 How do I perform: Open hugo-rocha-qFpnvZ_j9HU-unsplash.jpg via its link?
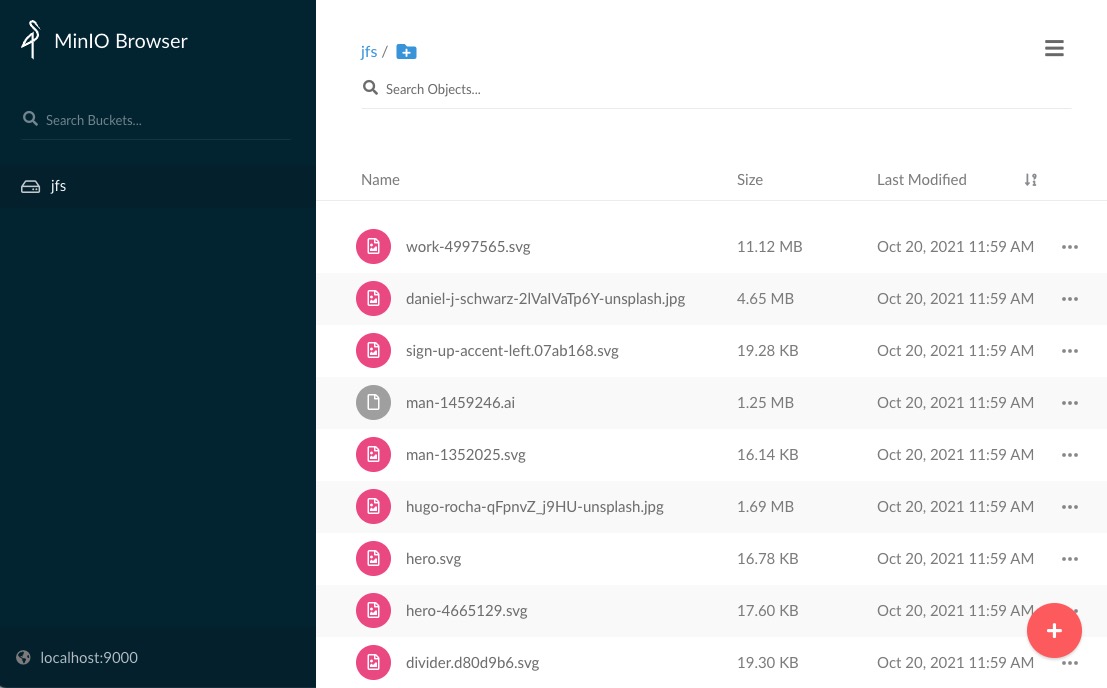pos(534,506)
